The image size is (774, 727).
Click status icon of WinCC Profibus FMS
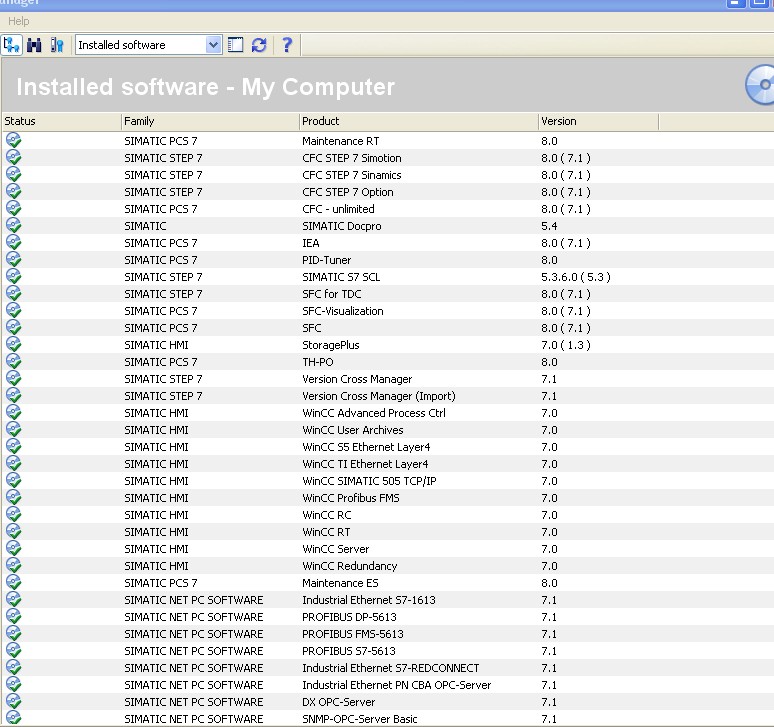point(13,497)
